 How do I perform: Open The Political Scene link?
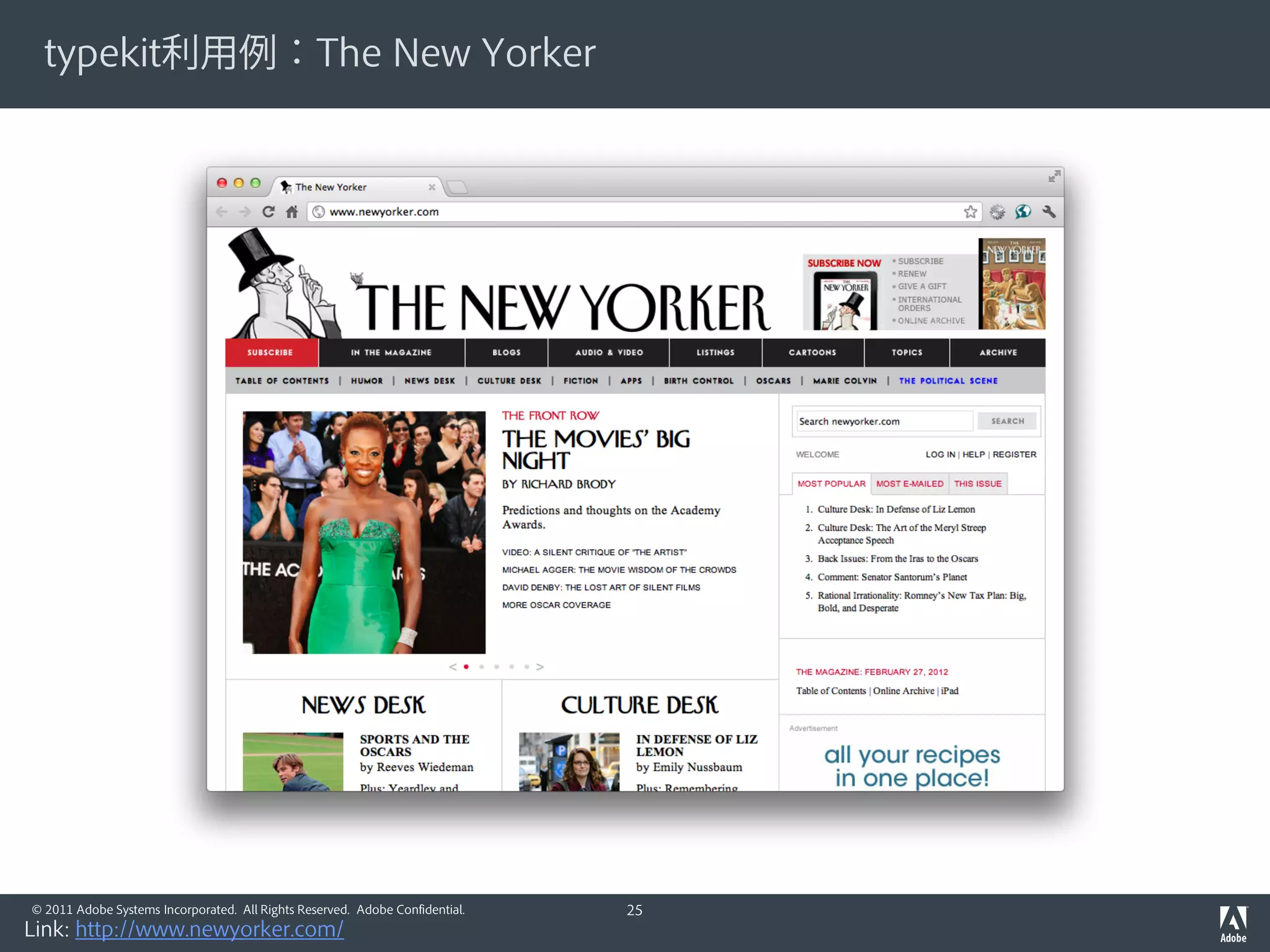(948, 381)
